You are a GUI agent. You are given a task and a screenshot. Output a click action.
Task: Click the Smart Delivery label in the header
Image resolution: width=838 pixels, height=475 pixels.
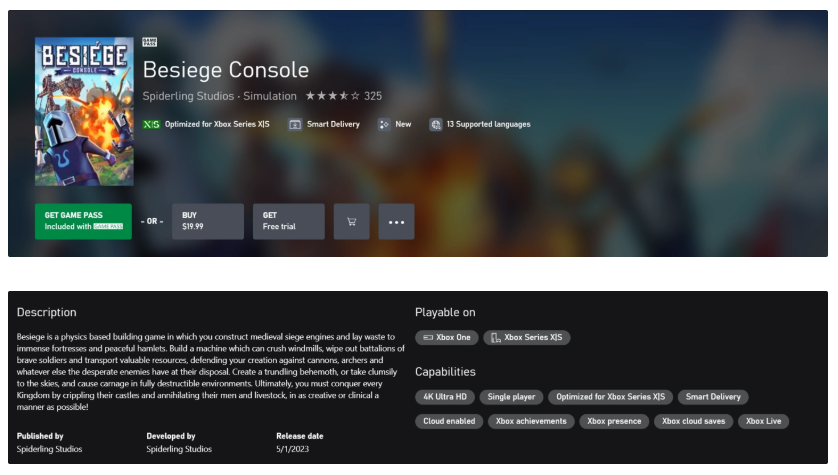[333, 124]
